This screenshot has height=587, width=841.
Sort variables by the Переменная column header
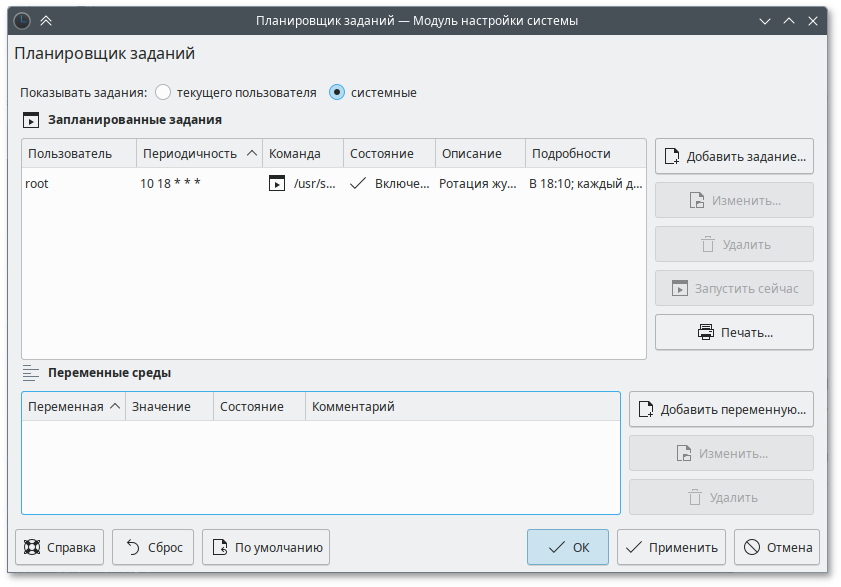pyautogui.click(x=72, y=407)
